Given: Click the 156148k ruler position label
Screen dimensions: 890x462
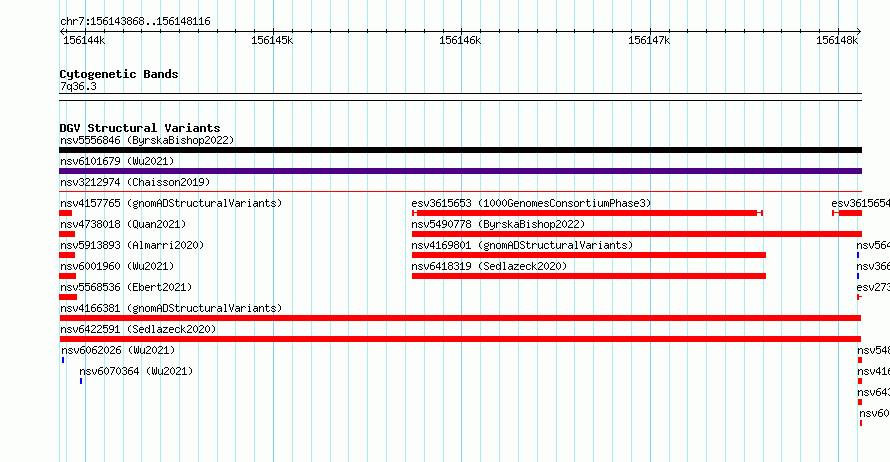Looking at the screenshot, I should (x=837, y=40).
